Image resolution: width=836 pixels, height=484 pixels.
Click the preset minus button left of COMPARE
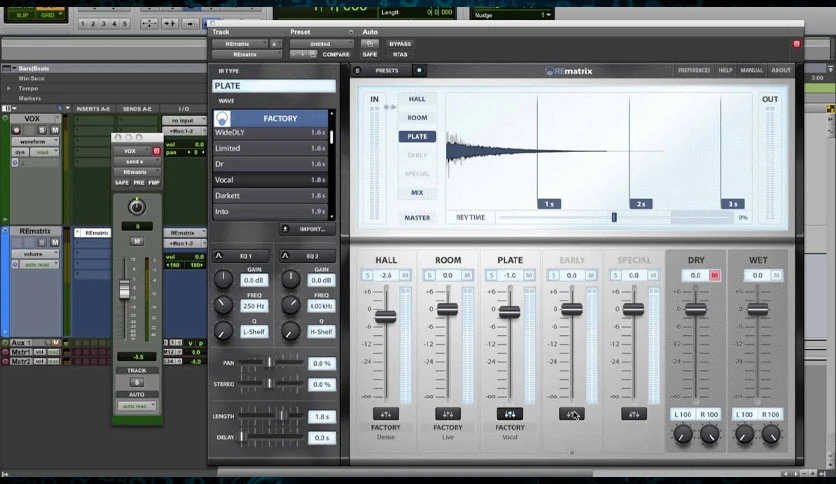294,54
